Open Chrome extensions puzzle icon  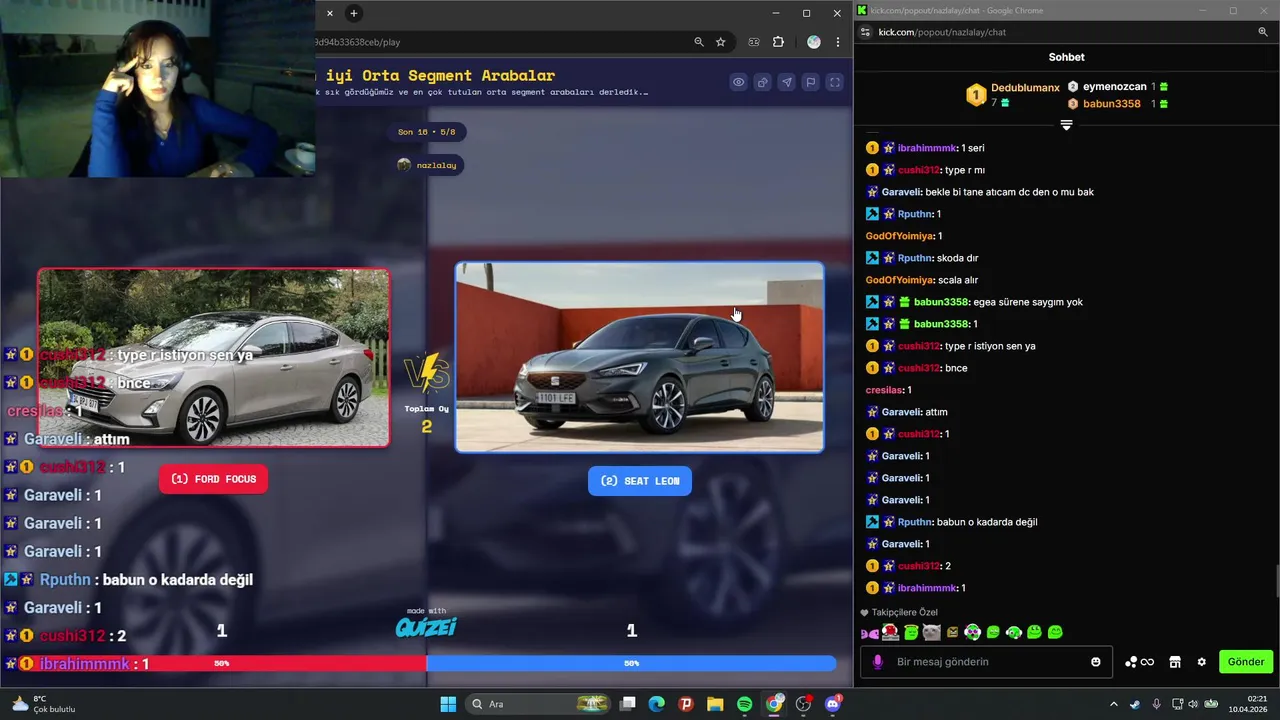[778, 42]
